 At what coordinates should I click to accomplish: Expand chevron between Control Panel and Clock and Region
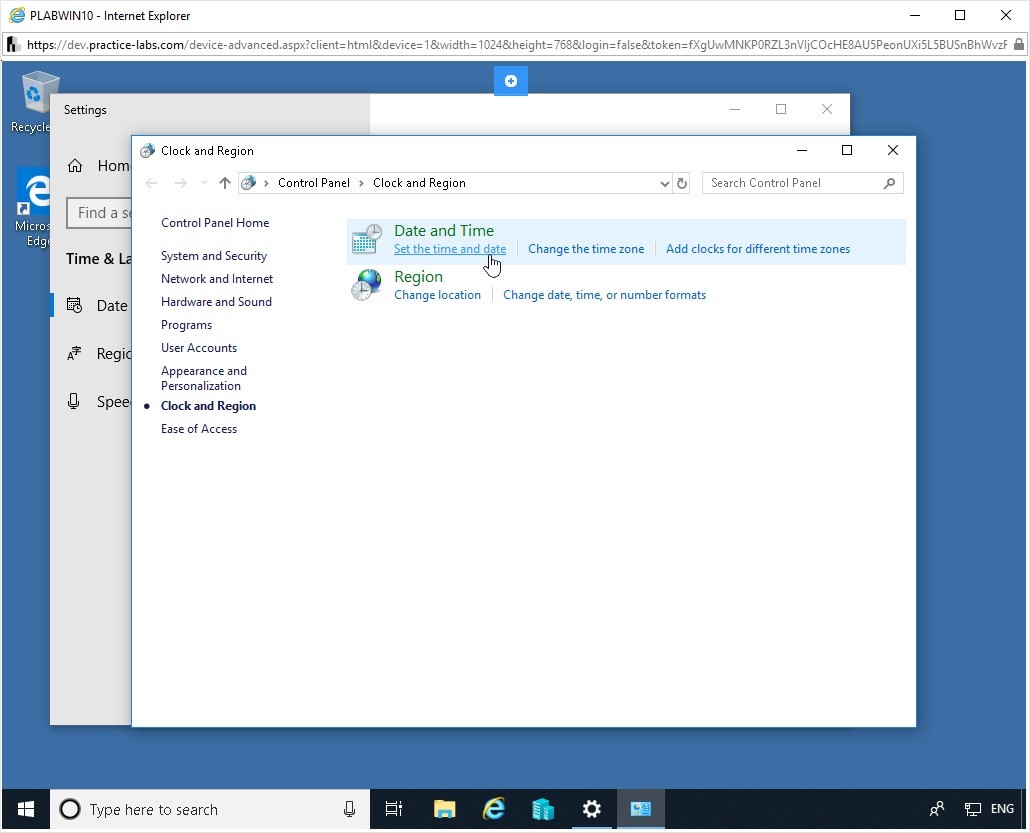(x=361, y=183)
